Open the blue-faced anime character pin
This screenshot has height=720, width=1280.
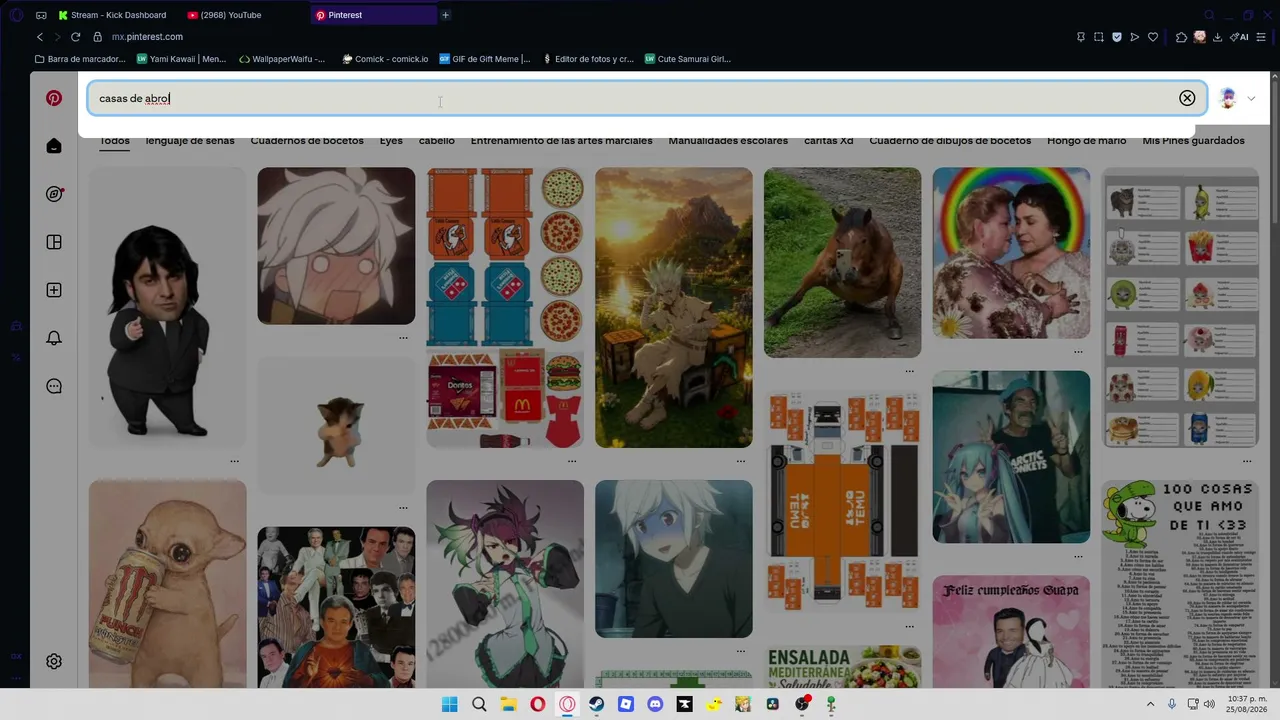(674, 559)
